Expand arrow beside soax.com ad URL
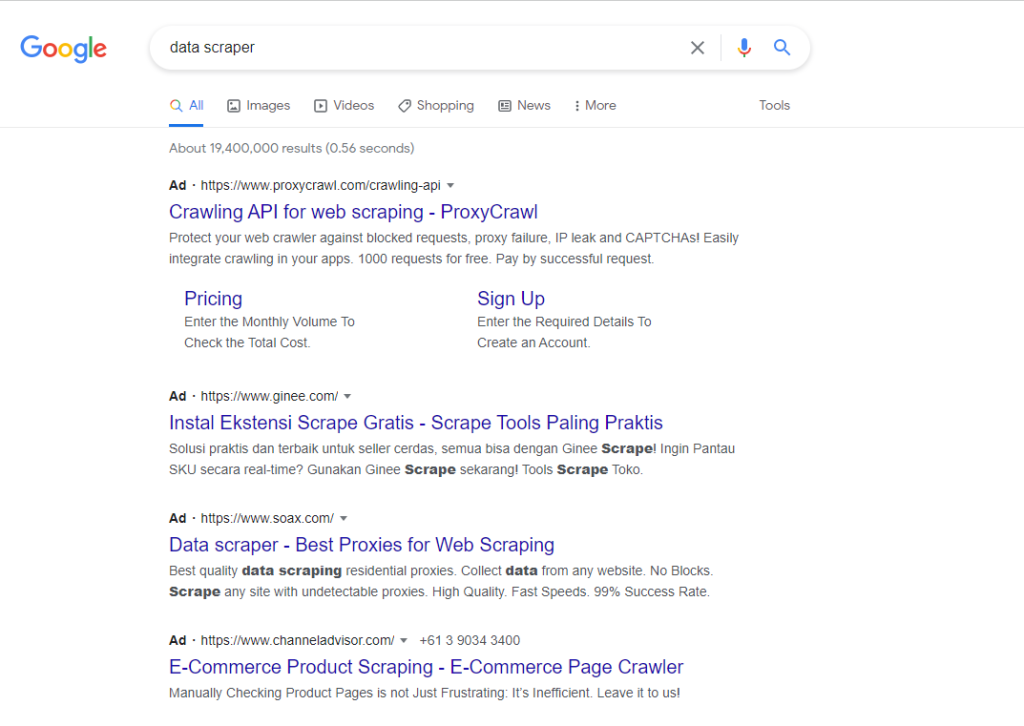This screenshot has width=1024, height=726. click(x=344, y=519)
